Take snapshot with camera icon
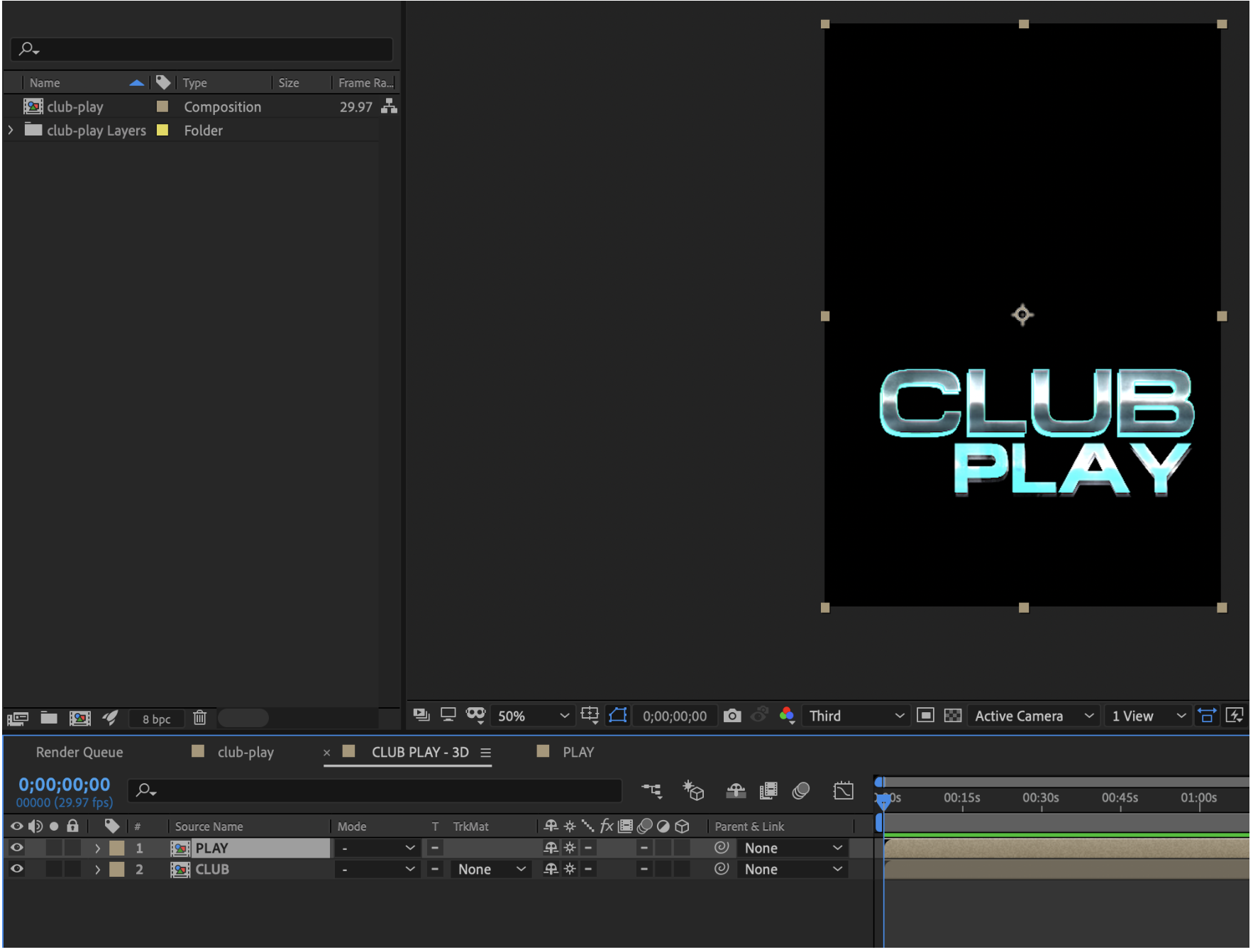Screen dimensions: 1253x952 pos(732,716)
